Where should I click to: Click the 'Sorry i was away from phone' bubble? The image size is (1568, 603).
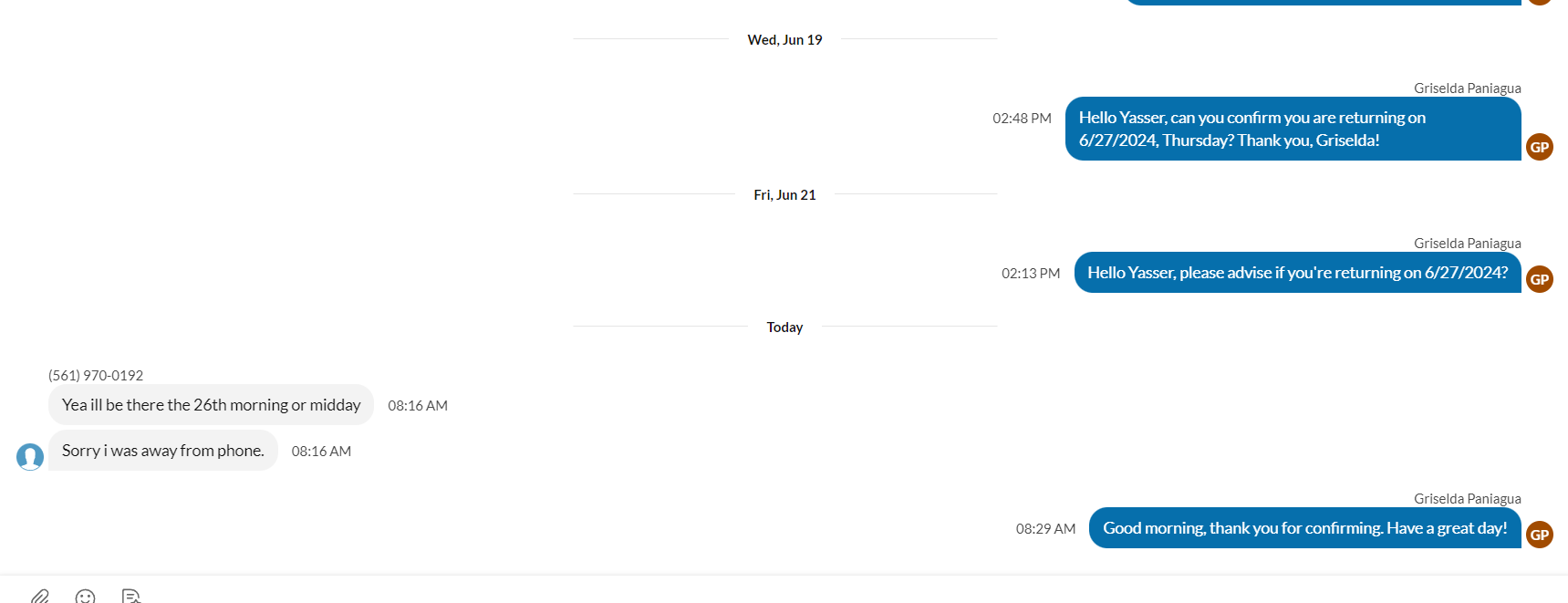[163, 450]
